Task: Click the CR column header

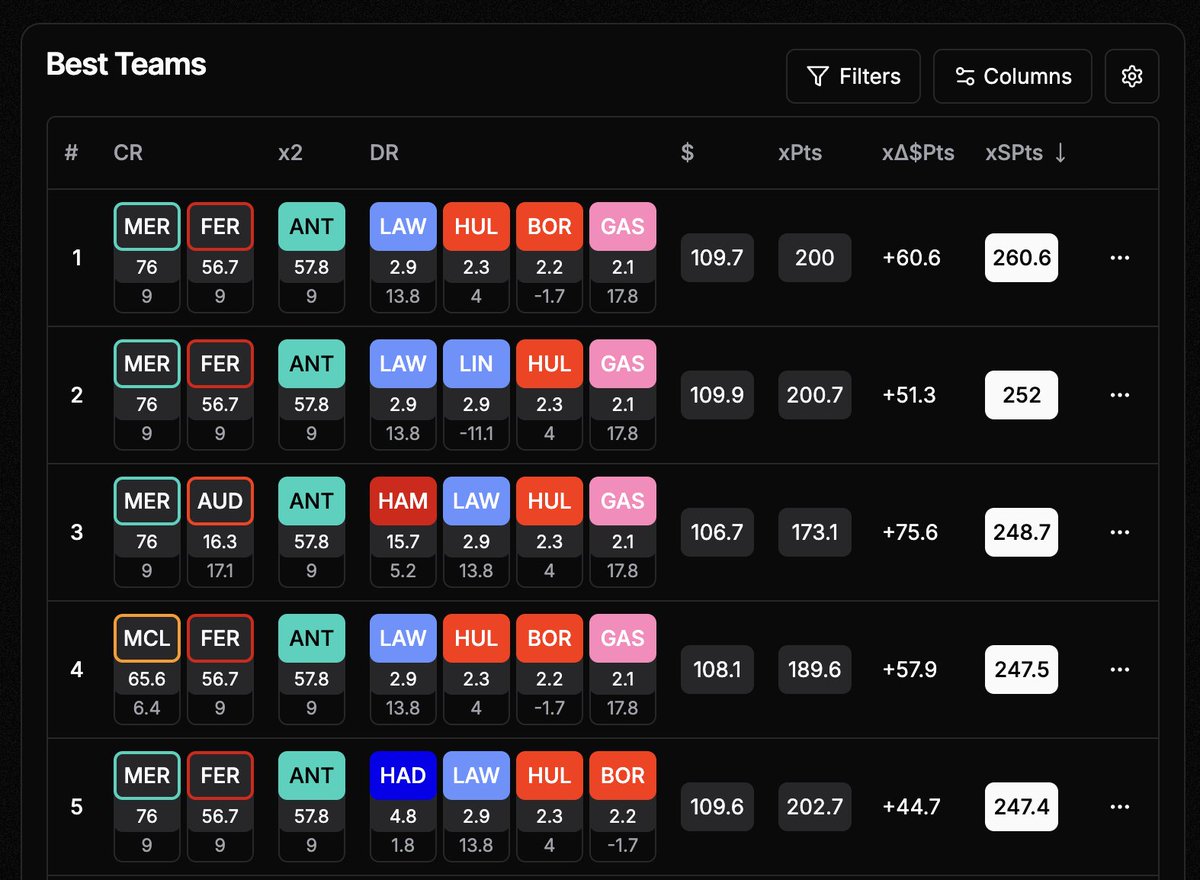Action: coord(128,153)
